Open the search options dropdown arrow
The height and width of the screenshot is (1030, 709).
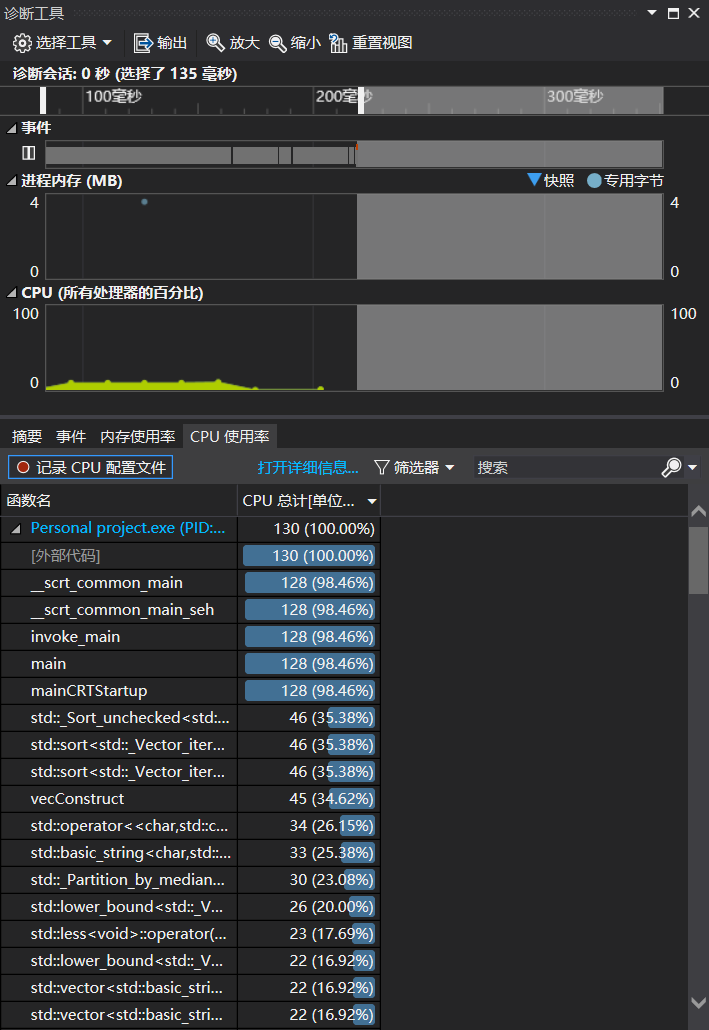pyautogui.click(x=693, y=468)
